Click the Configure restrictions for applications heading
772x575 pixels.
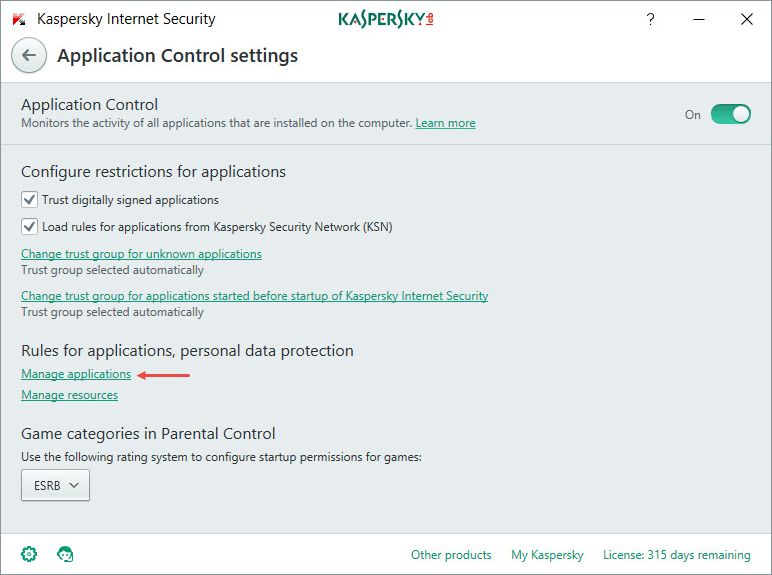(x=153, y=172)
